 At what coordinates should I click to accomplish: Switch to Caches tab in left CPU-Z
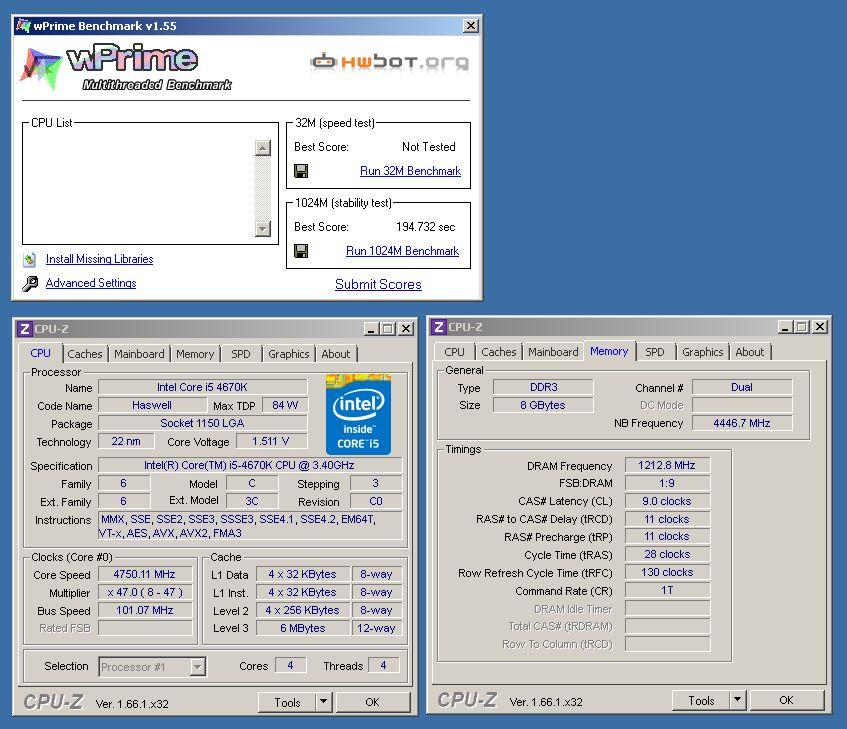coord(85,354)
